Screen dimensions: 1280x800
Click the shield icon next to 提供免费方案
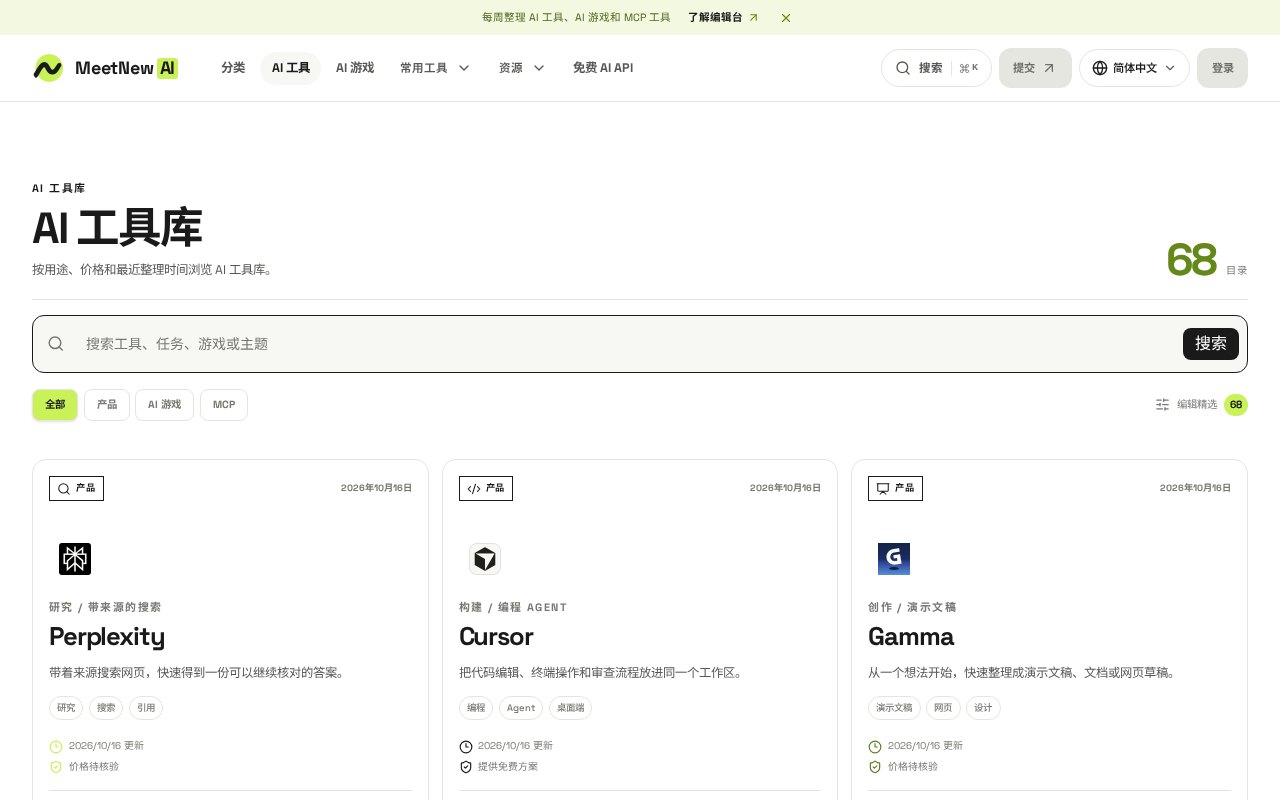[x=466, y=767]
